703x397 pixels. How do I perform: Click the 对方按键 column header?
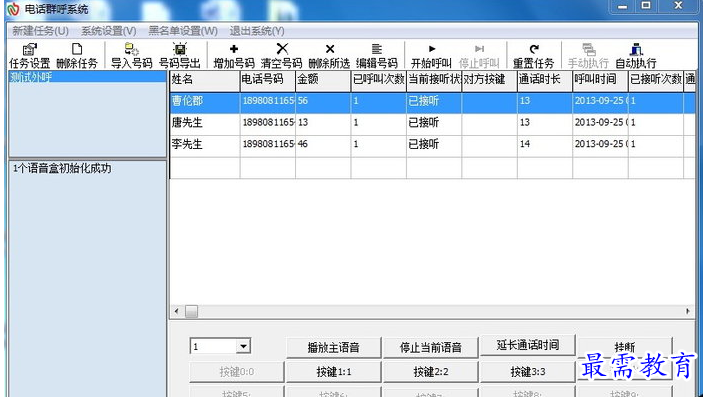[x=490, y=80]
